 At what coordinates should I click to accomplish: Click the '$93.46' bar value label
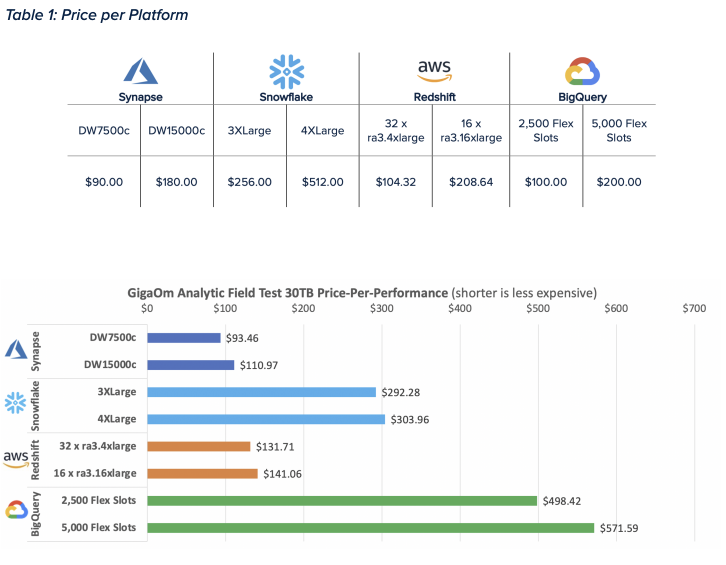point(242,339)
